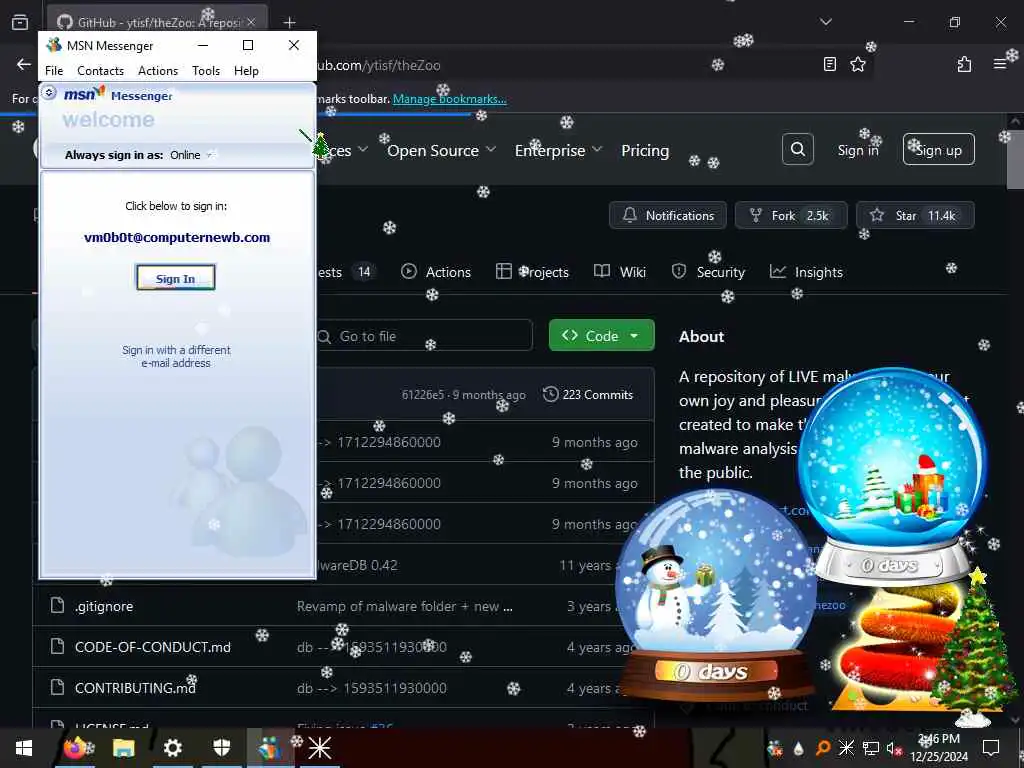Viewport: 1024px width, 768px height.
Task: Click the Manage bookmarks link
Action: [449, 99]
